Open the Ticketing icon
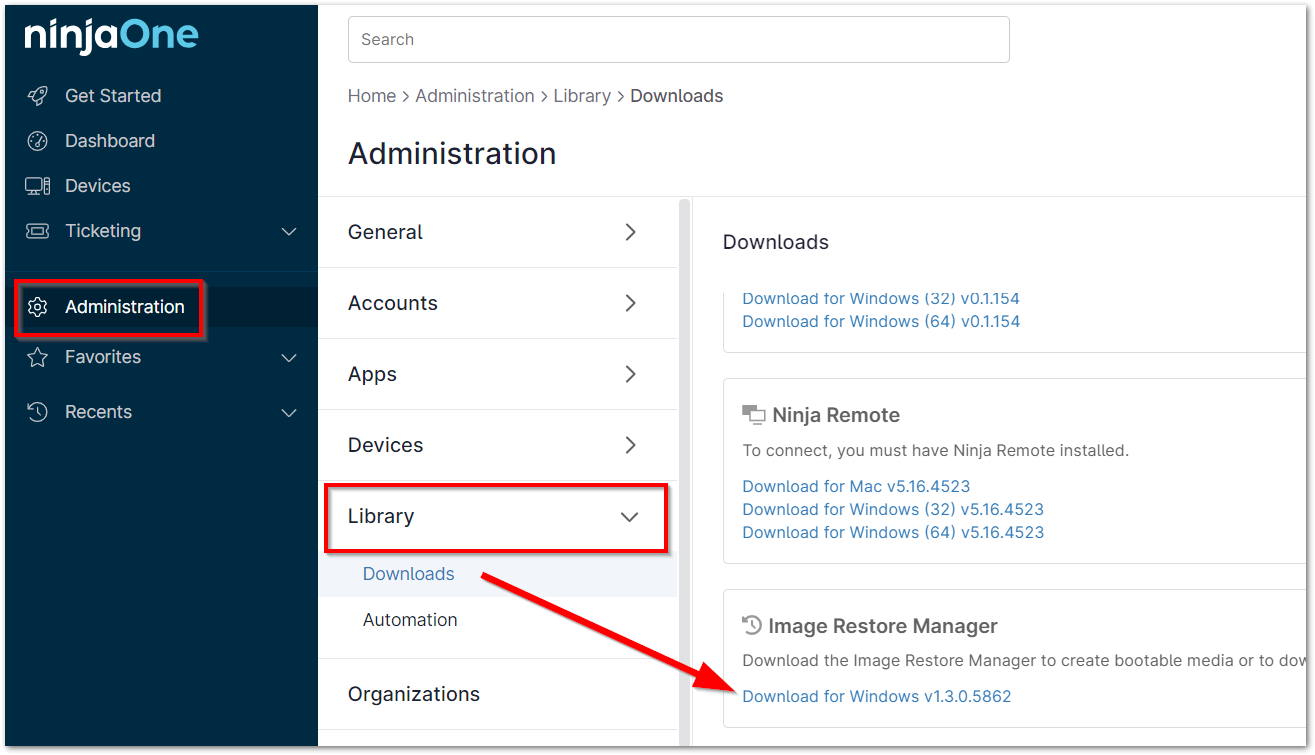The image size is (1315, 755). [38, 230]
